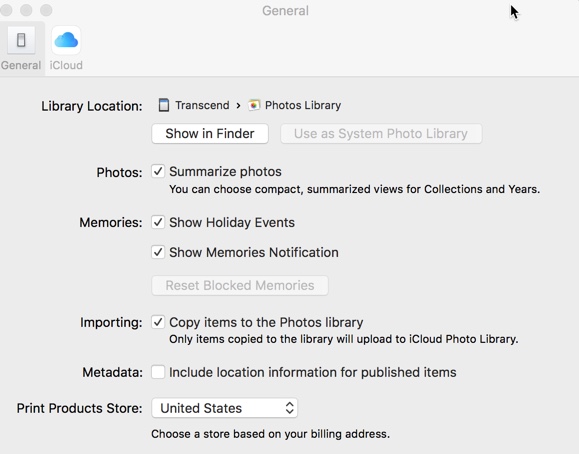Screen dimensions: 579x454
Task: Click the Photos Library path name
Action: (x=303, y=105)
